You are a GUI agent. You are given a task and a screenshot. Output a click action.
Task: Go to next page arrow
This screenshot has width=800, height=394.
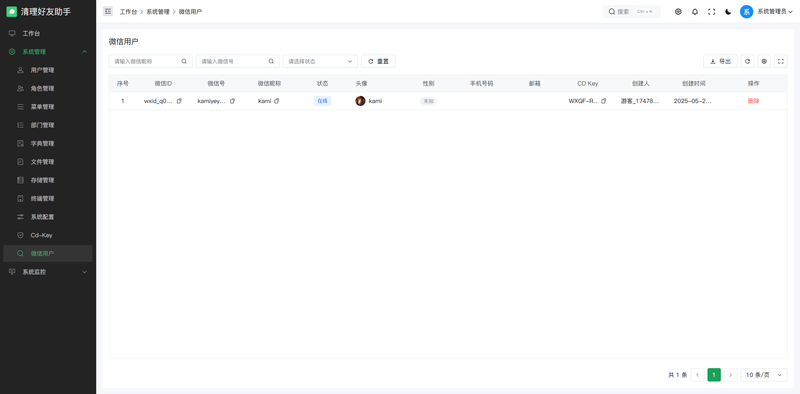pyautogui.click(x=731, y=375)
